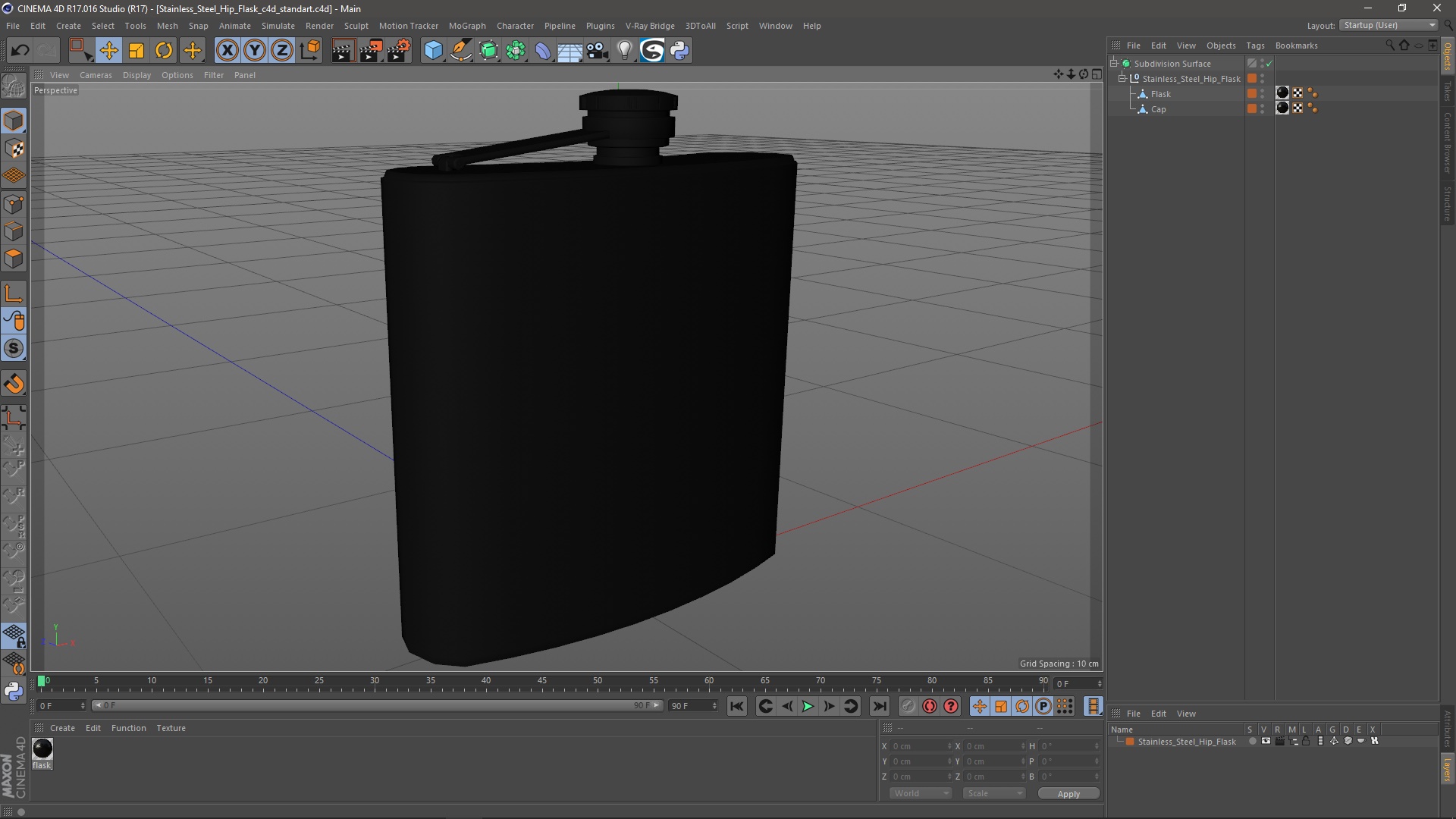Image resolution: width=1456 pixels, height=819 pixels.
Task: Toggle Flask visibility dots
Action: pyautogui.click(x=1262, y=94)
